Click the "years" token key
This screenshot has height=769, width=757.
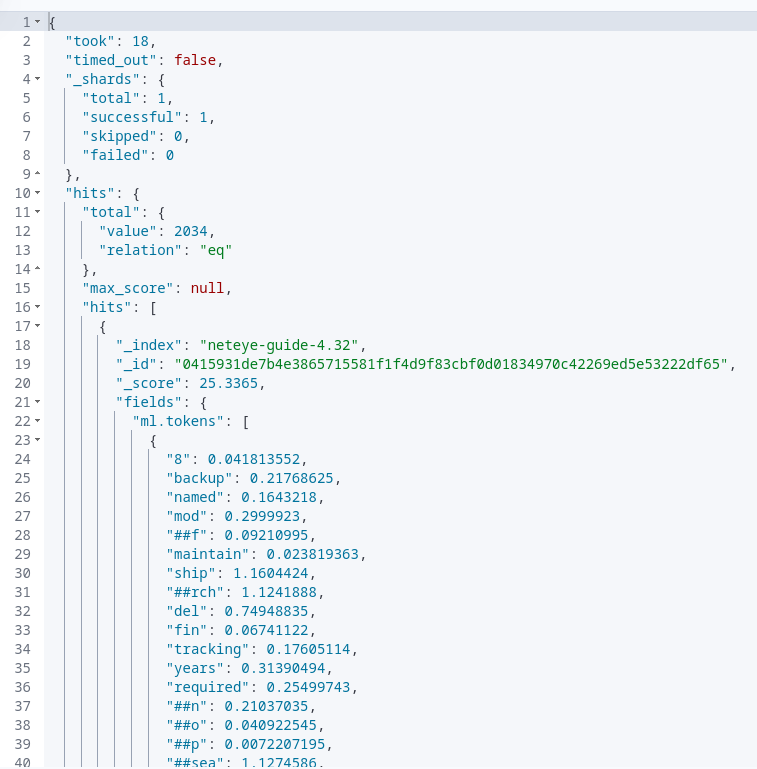click(x=195, y=668)
